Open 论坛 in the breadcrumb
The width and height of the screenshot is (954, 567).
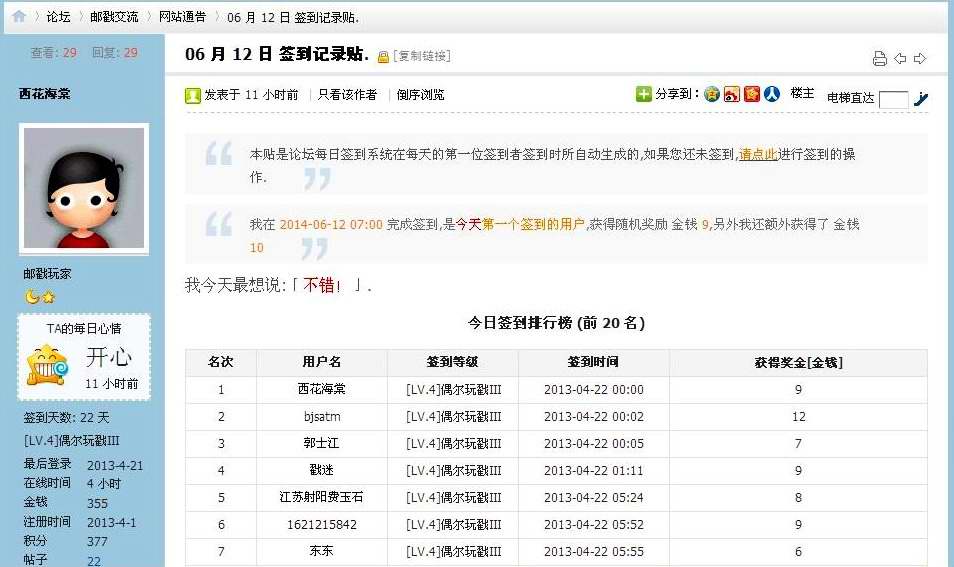click(58, 17)
